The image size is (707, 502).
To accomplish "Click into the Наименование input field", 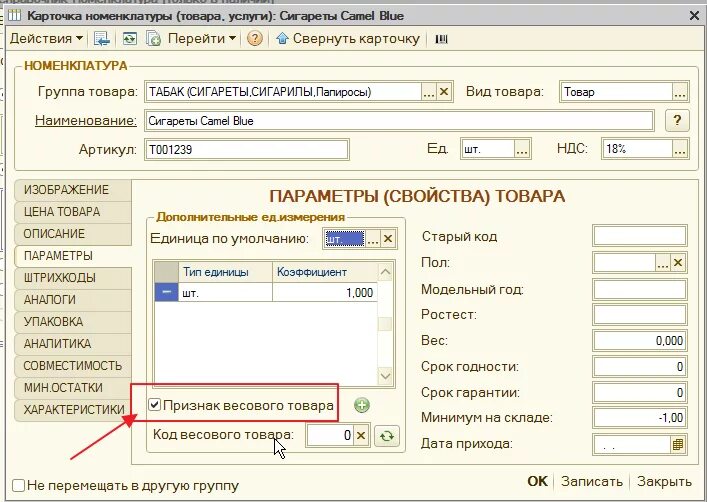I will coord(399,121).
